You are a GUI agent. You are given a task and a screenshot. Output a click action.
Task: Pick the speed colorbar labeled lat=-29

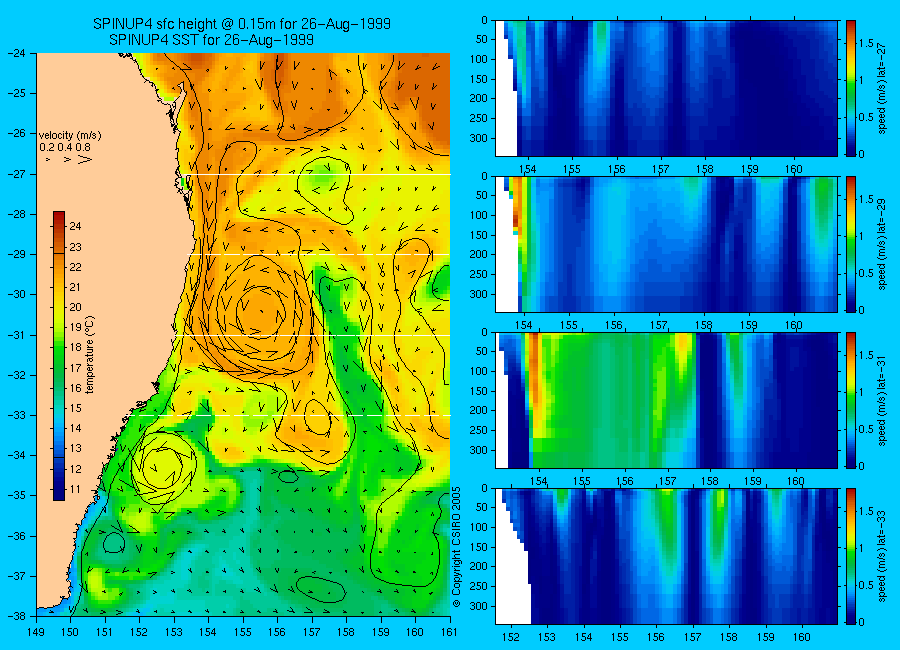coord(850,244)
